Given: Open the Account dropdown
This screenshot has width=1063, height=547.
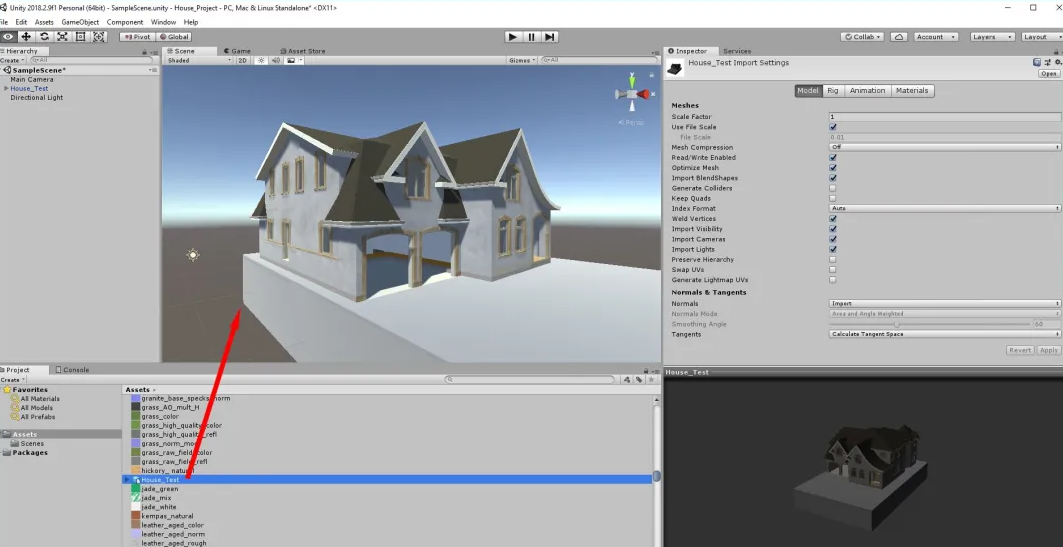Looking at the screenshot, I should coord(936,37).
